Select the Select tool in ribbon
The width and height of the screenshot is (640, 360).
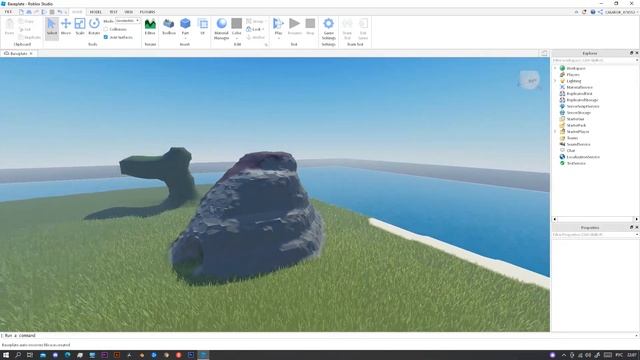coord(52,27)
